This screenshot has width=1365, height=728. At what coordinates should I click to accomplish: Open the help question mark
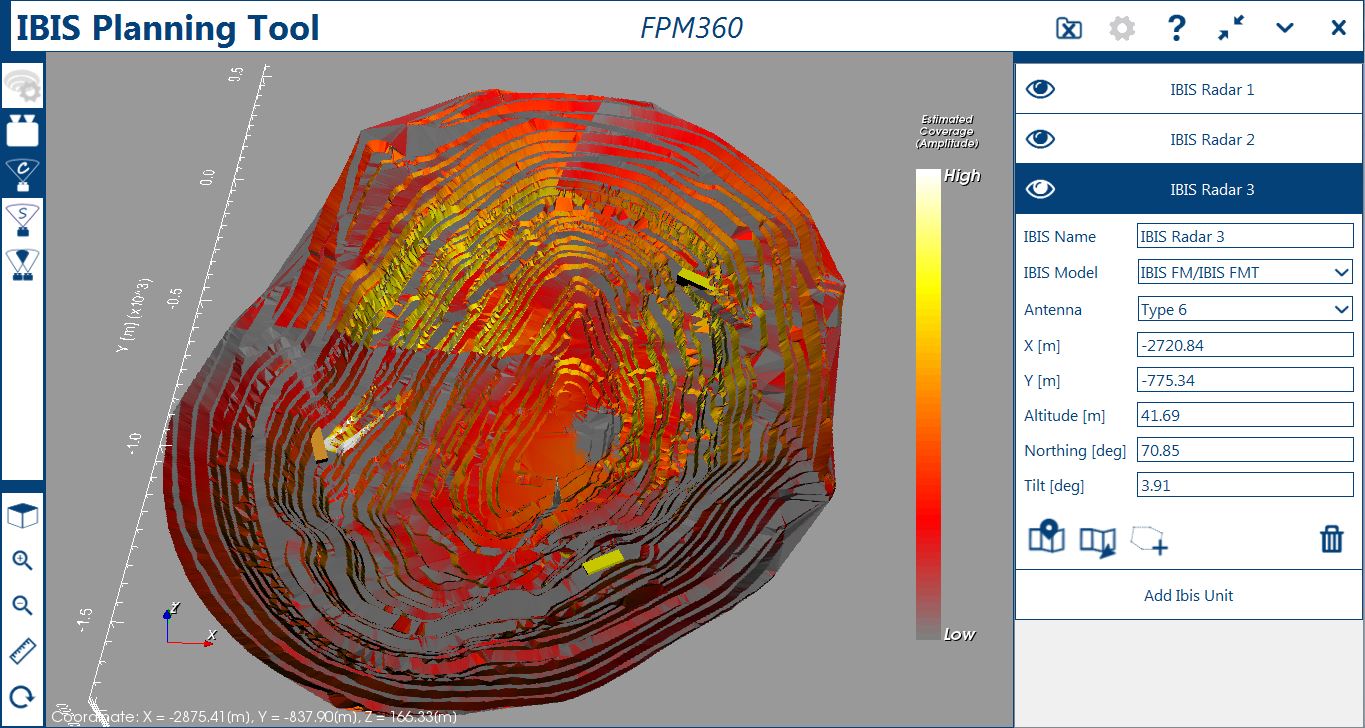[x=1177, y=28]
